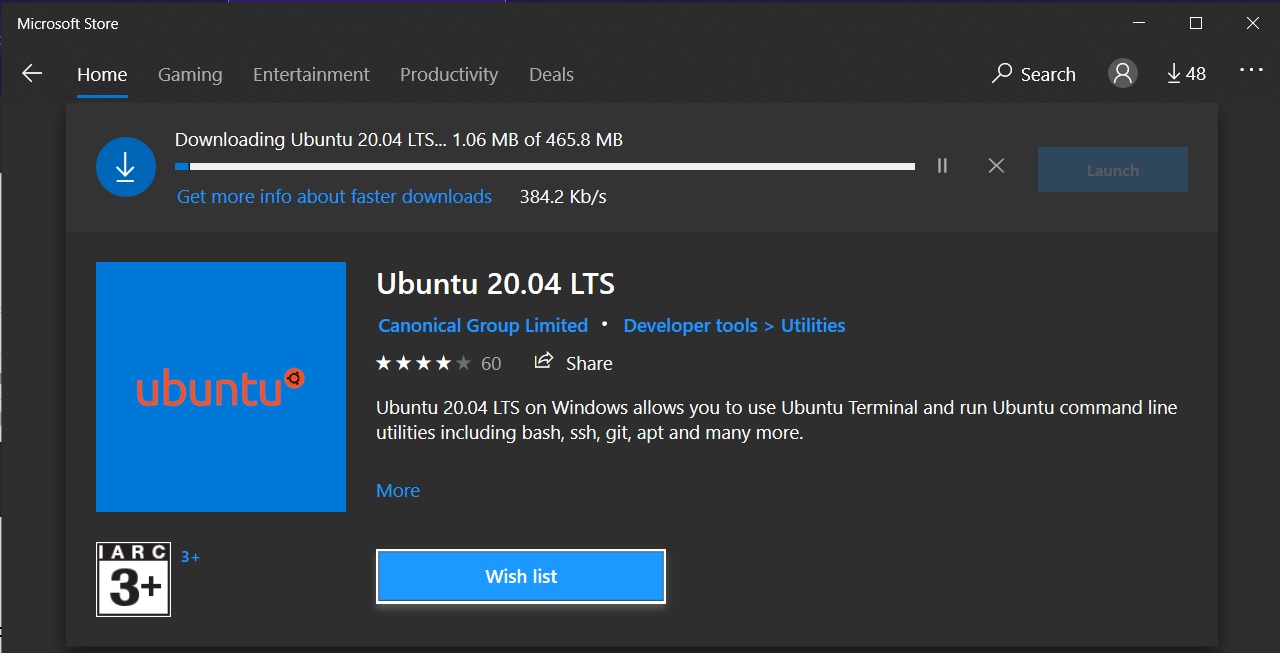Switch to the Gaming tab

tap(190, 75)
